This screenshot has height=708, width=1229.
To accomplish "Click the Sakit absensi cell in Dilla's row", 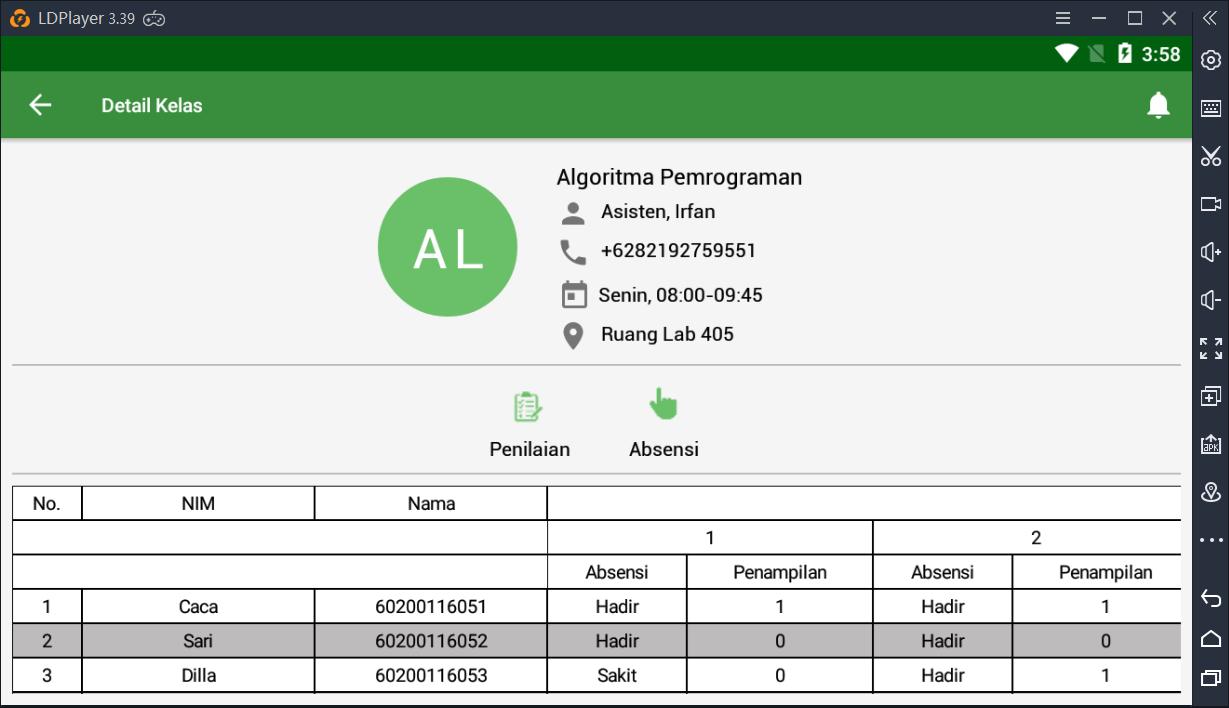I will click(617, 675).
